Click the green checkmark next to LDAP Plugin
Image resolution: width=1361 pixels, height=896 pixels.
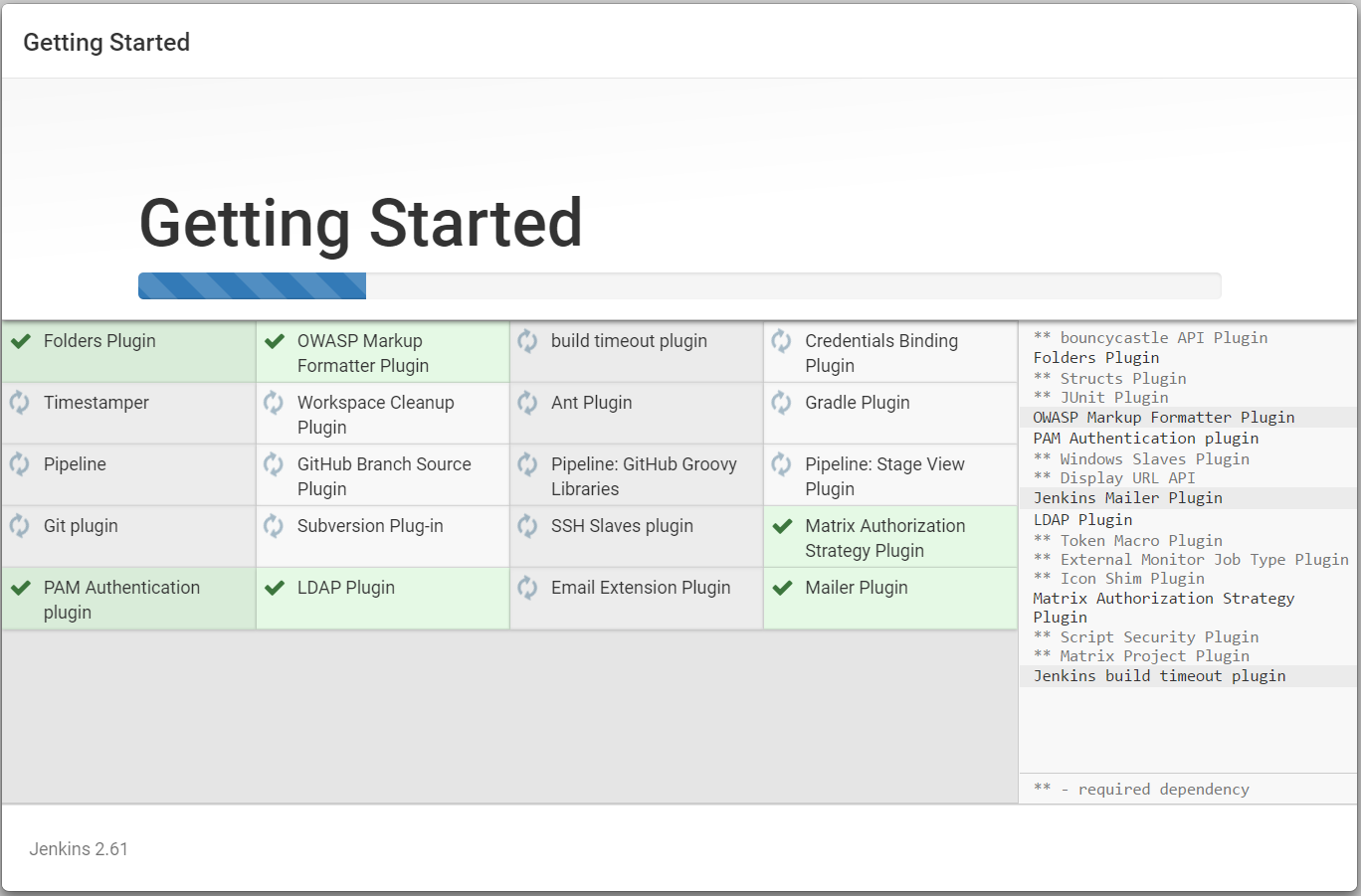(x=275, y=588)
